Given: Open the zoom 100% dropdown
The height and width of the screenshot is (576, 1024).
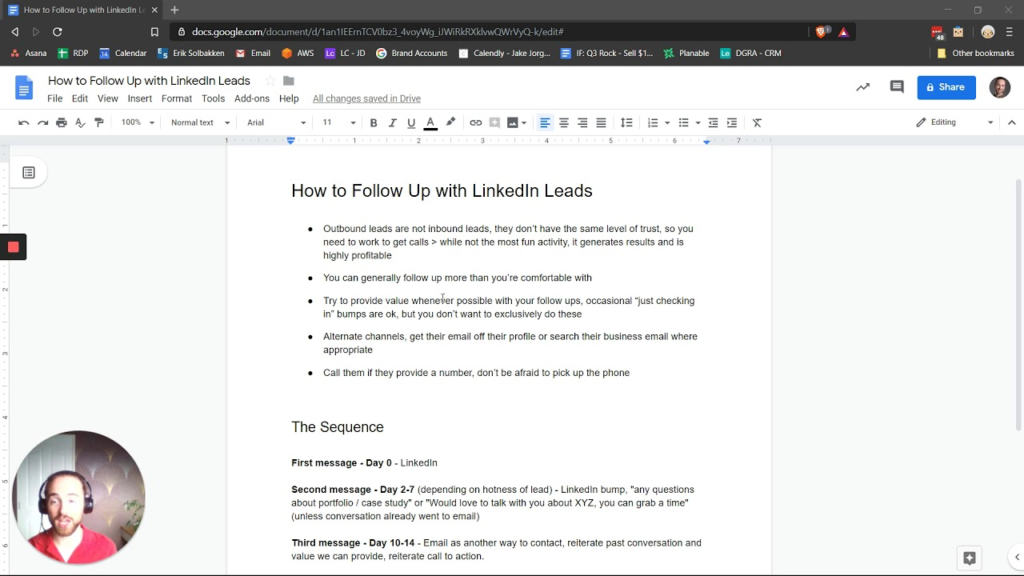Looking at the screenshot, I should coord(138,123).
